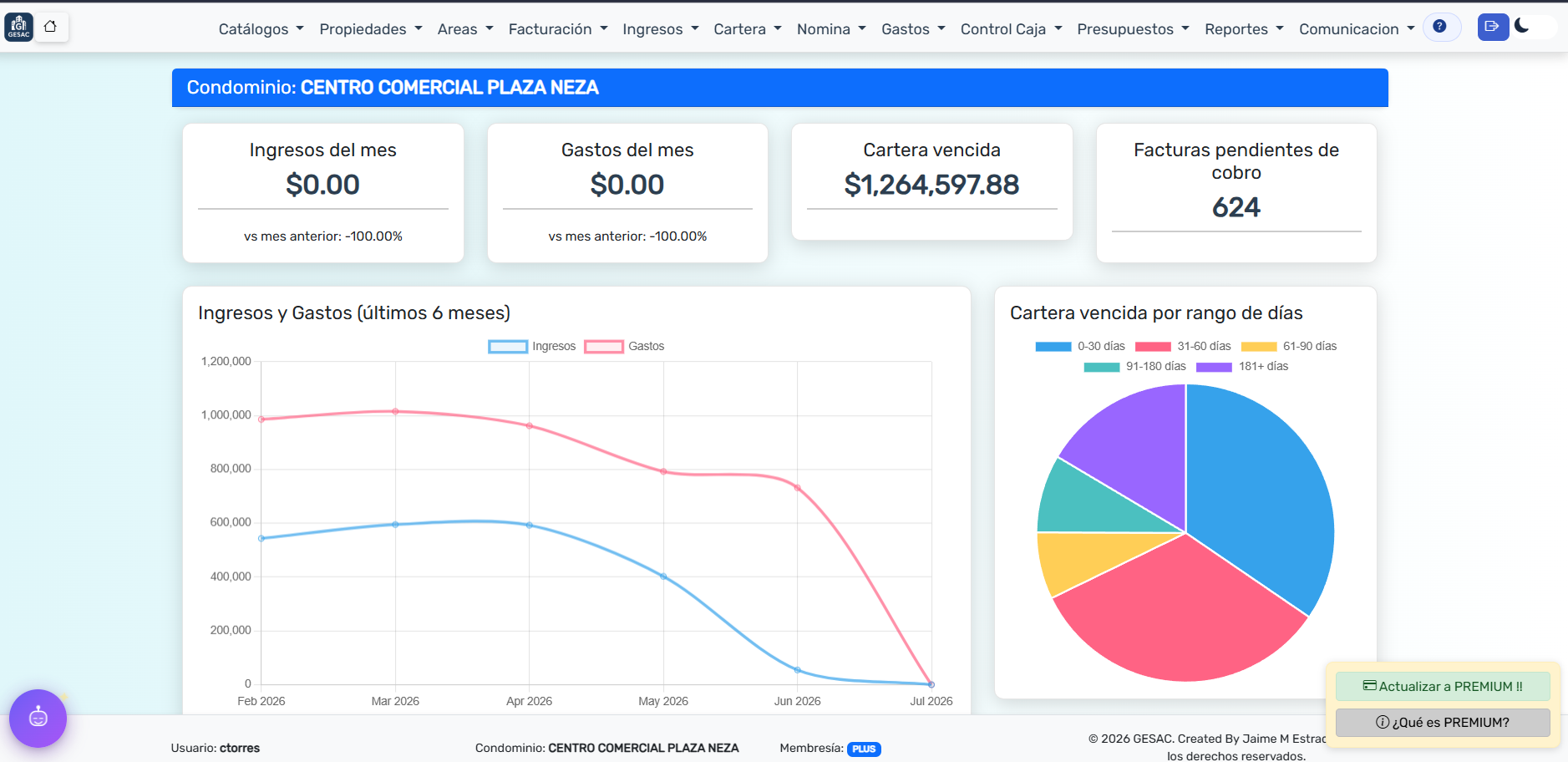
Task: Toggle 61-90 días legend item
Action: pos(1289,346)
